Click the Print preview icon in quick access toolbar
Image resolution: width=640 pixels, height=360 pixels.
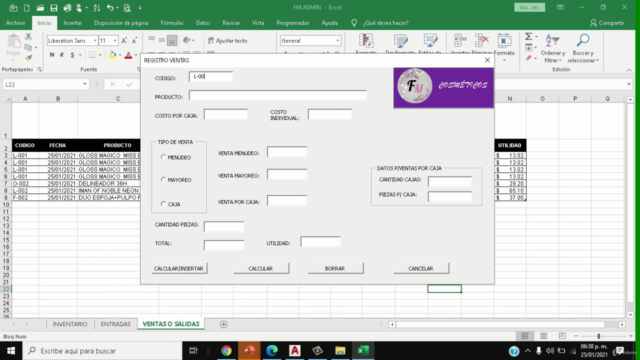[127, 8]
